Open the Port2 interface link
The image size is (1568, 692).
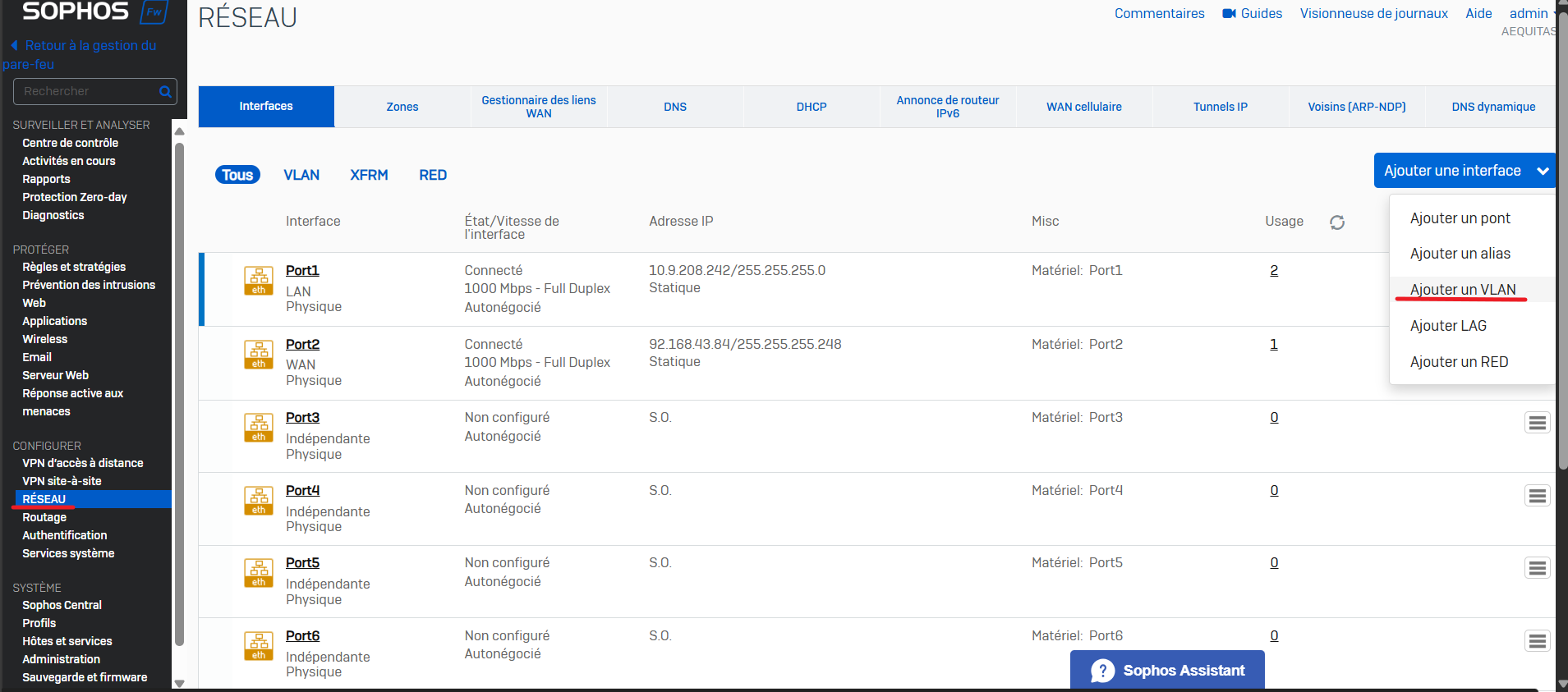(302, 344)
